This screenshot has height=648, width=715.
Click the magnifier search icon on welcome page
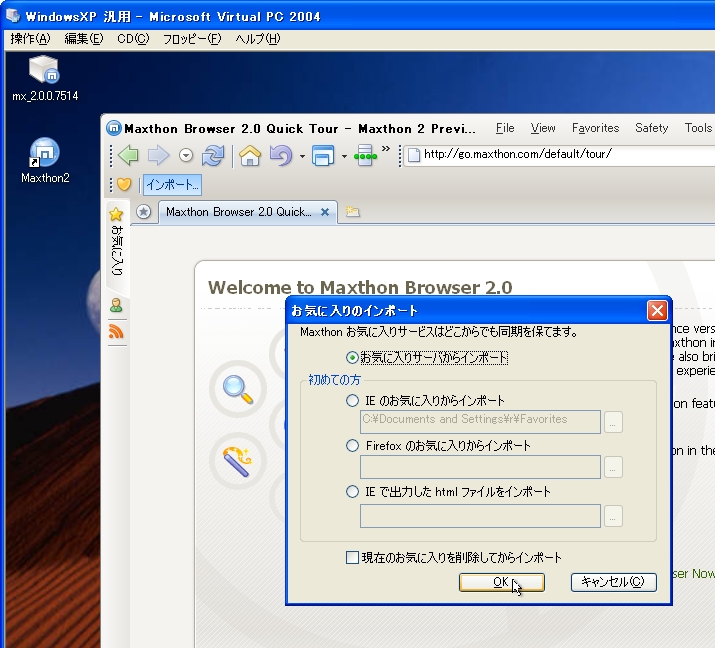pos(238,389)
